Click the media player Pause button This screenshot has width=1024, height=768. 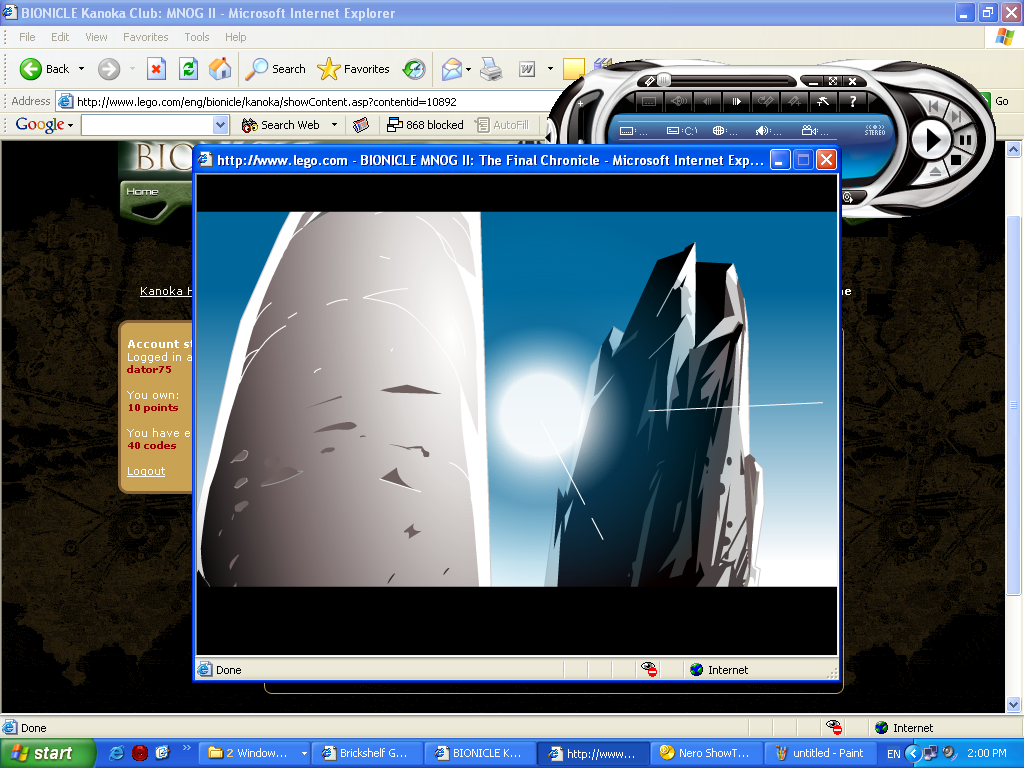pos(965,140)
